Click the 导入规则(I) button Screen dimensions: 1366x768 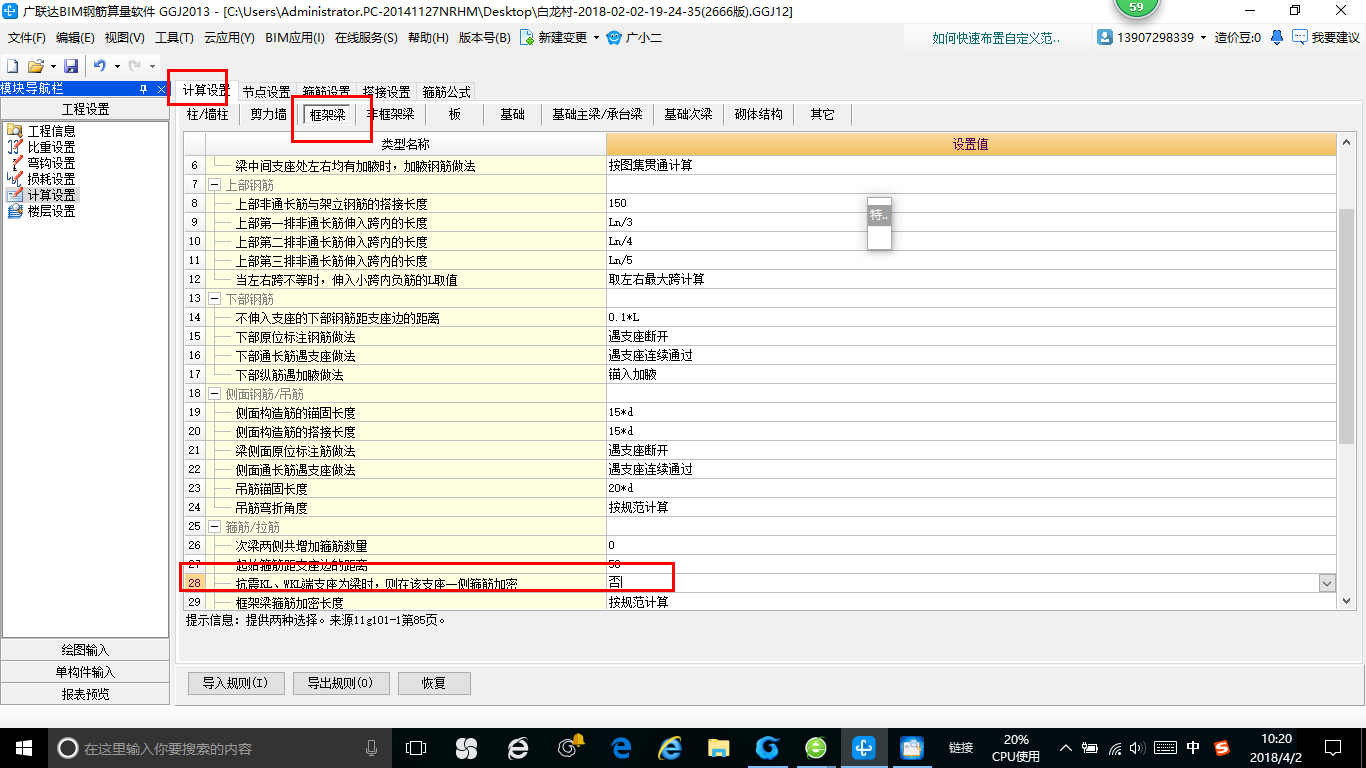[x=236, y=684]
